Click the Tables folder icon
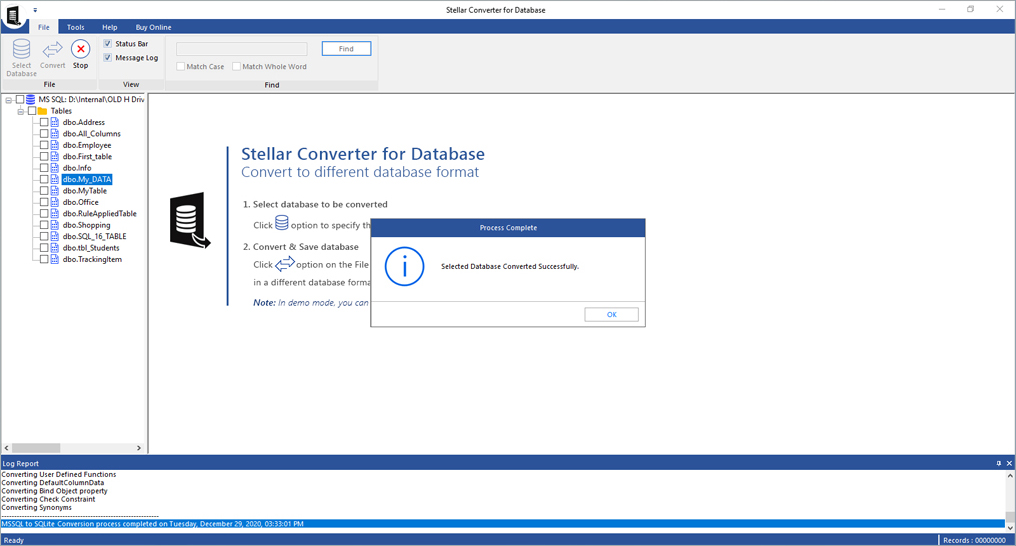 (43, 111)
